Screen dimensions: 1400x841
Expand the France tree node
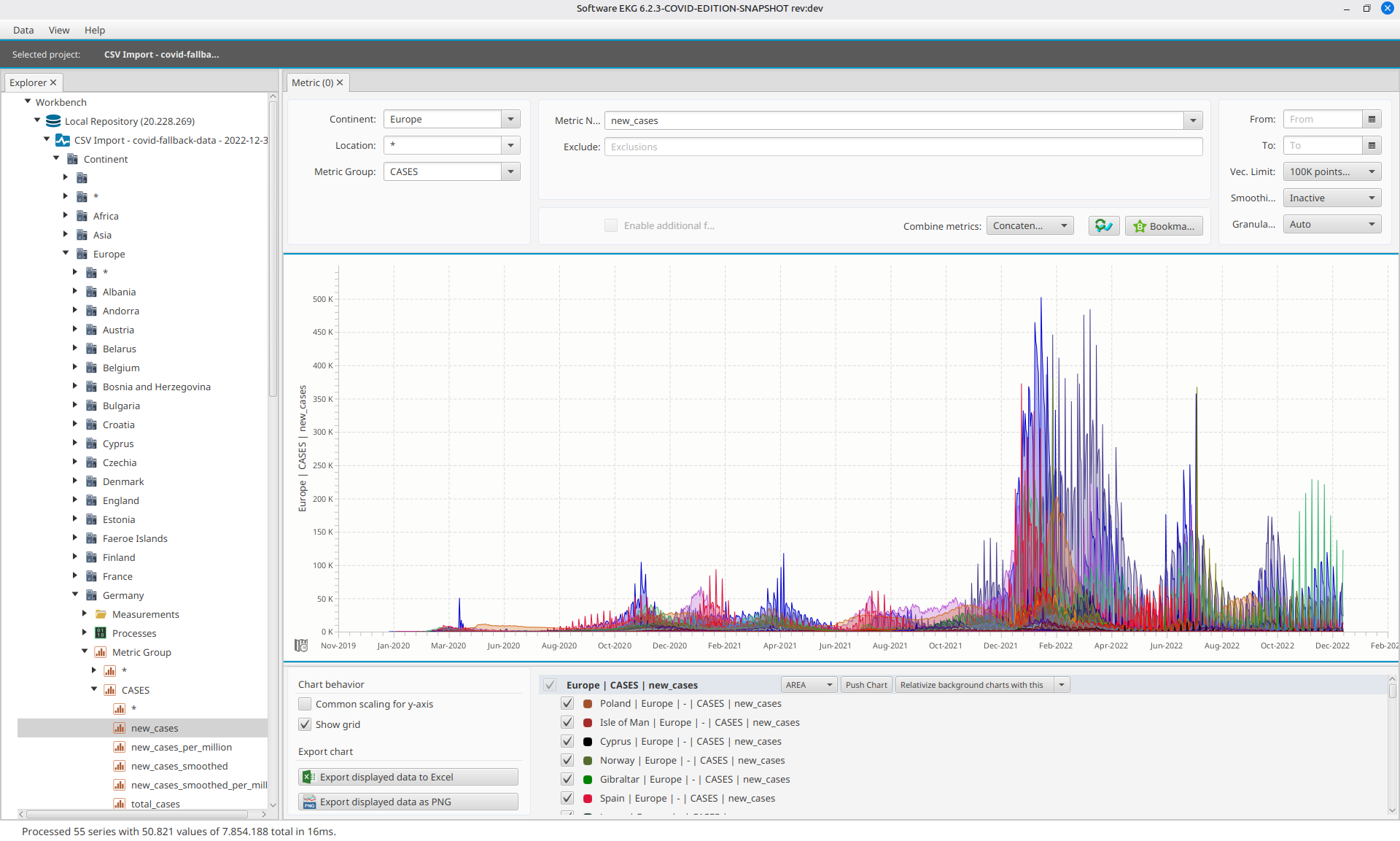click(x=75, y=576)
